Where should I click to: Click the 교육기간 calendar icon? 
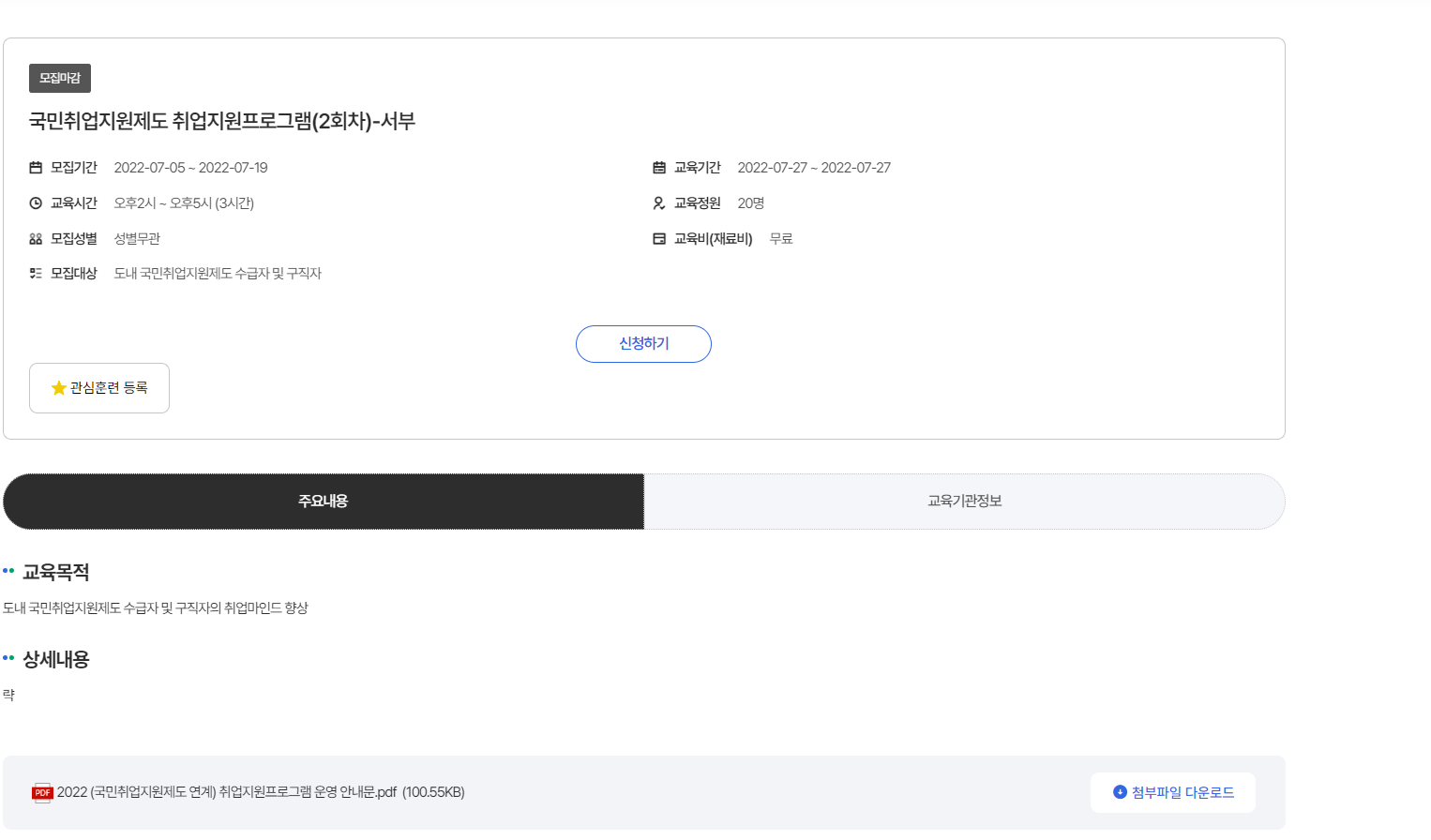coord(659,168)
